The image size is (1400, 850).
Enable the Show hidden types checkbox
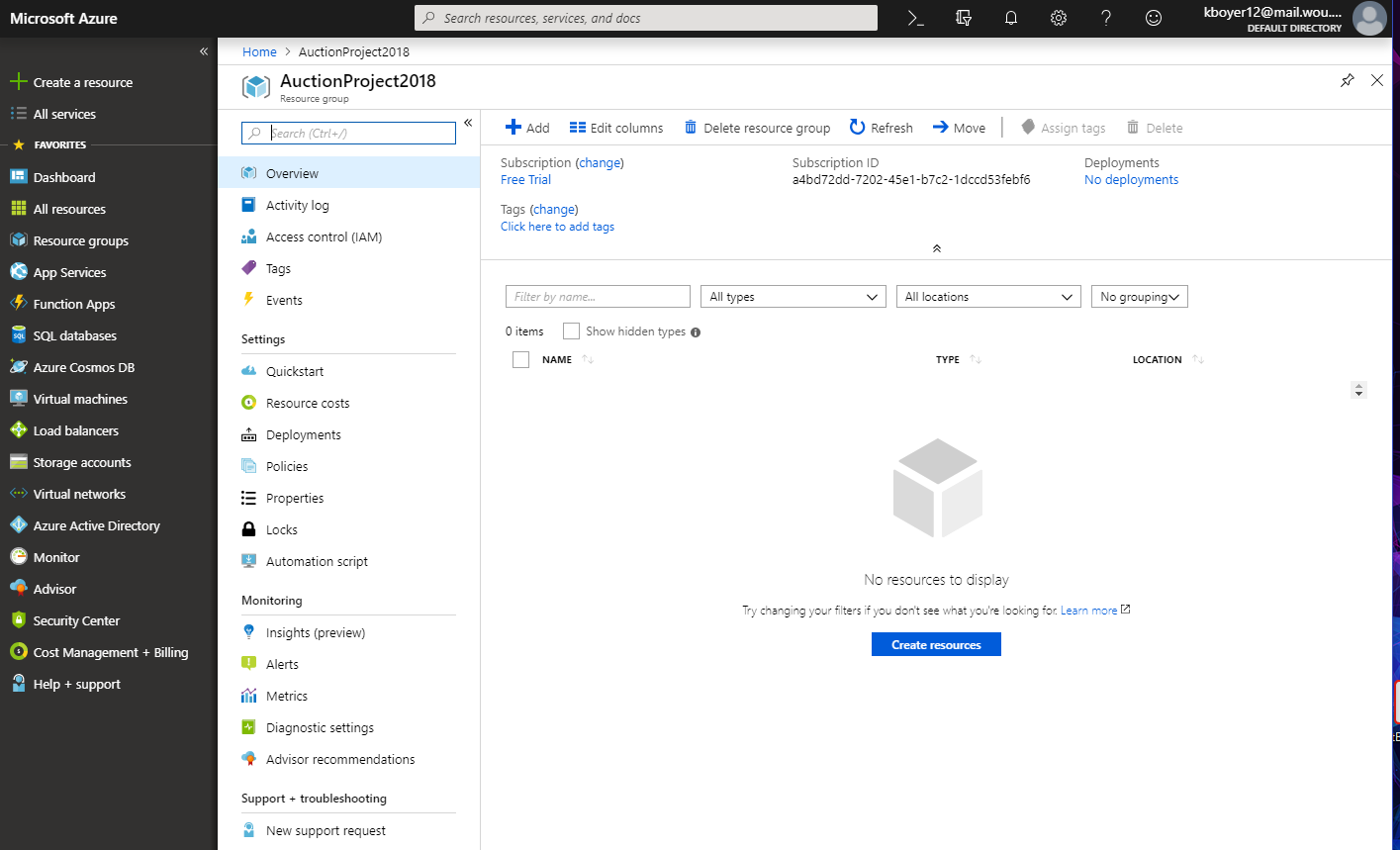[x=571, y=331]
